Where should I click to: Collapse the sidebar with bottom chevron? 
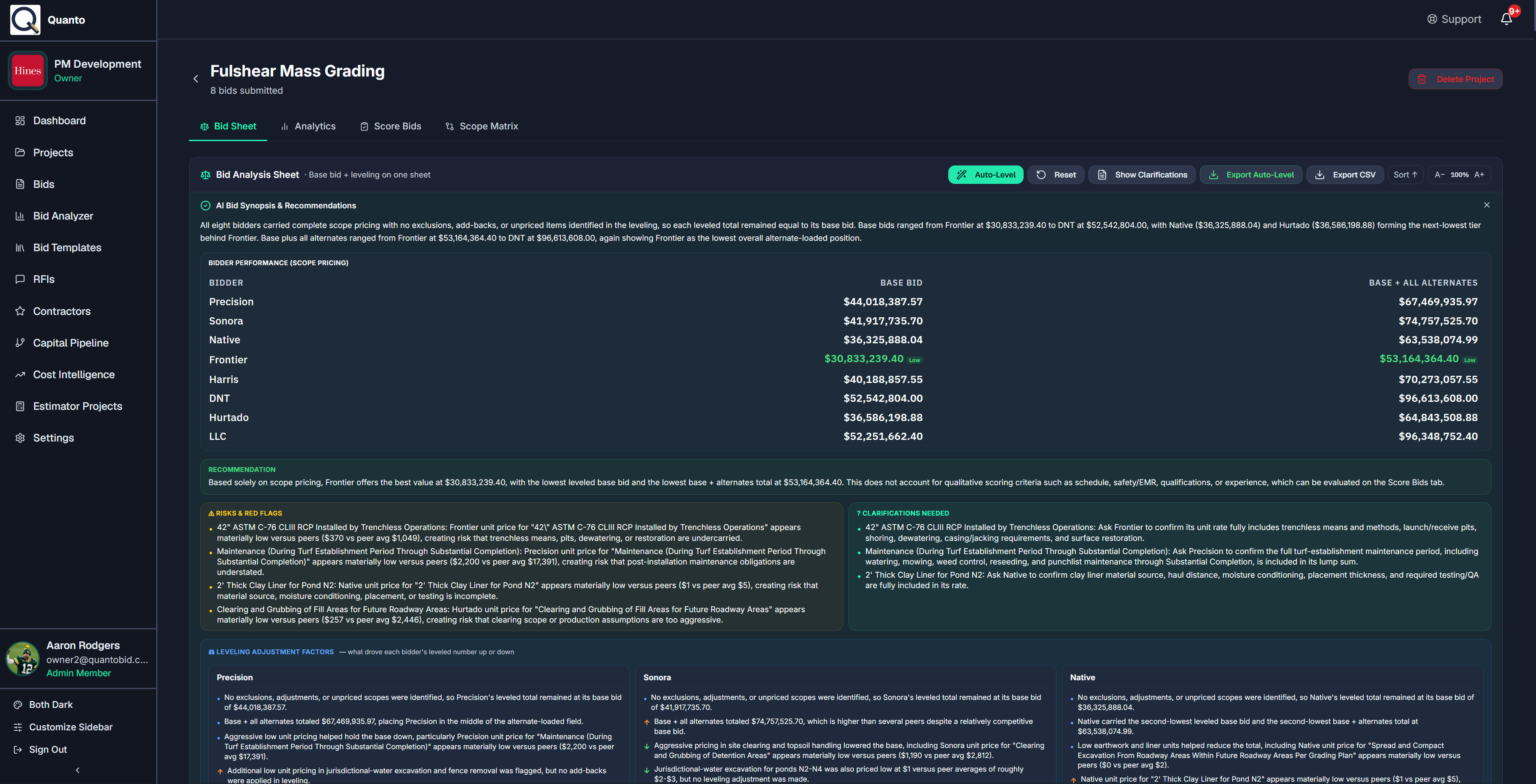77,770
